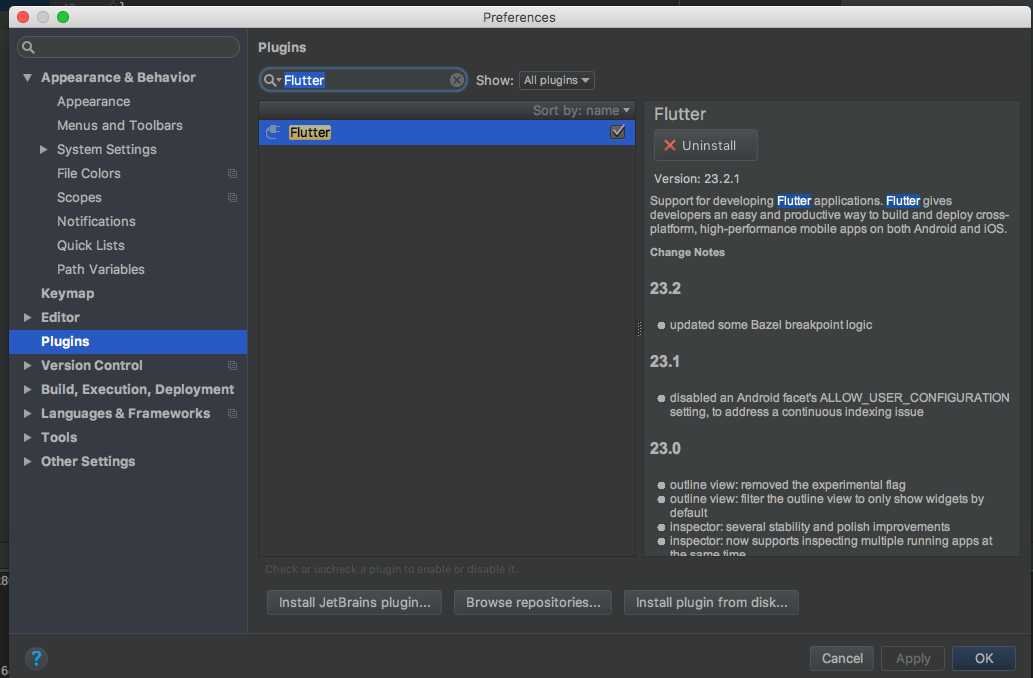Expand System Settings tree node
Screen dimensions: 1033x678
point(43,150)
